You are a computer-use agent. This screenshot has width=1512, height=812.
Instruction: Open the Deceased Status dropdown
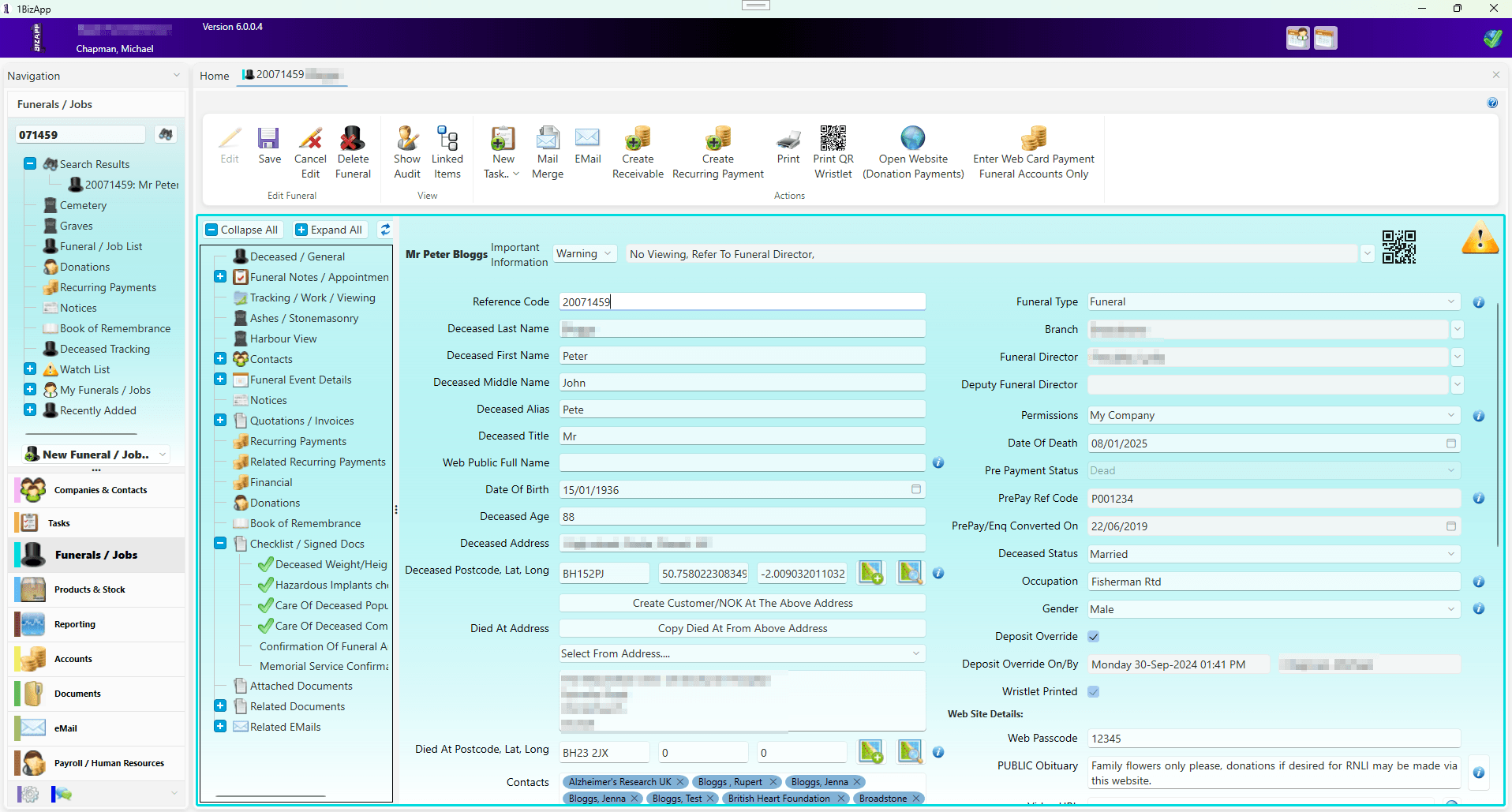tap(1274, 554)
